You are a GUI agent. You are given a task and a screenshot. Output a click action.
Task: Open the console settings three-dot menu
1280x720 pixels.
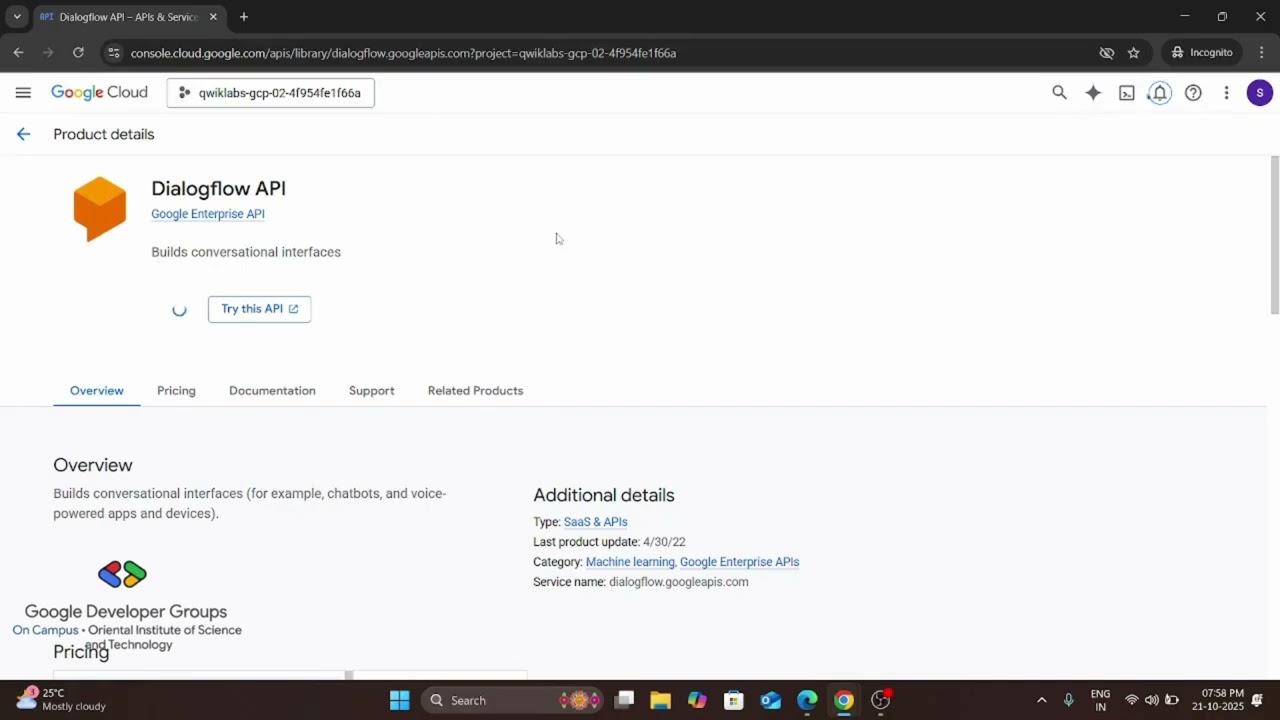click(x=1226, y=93)
